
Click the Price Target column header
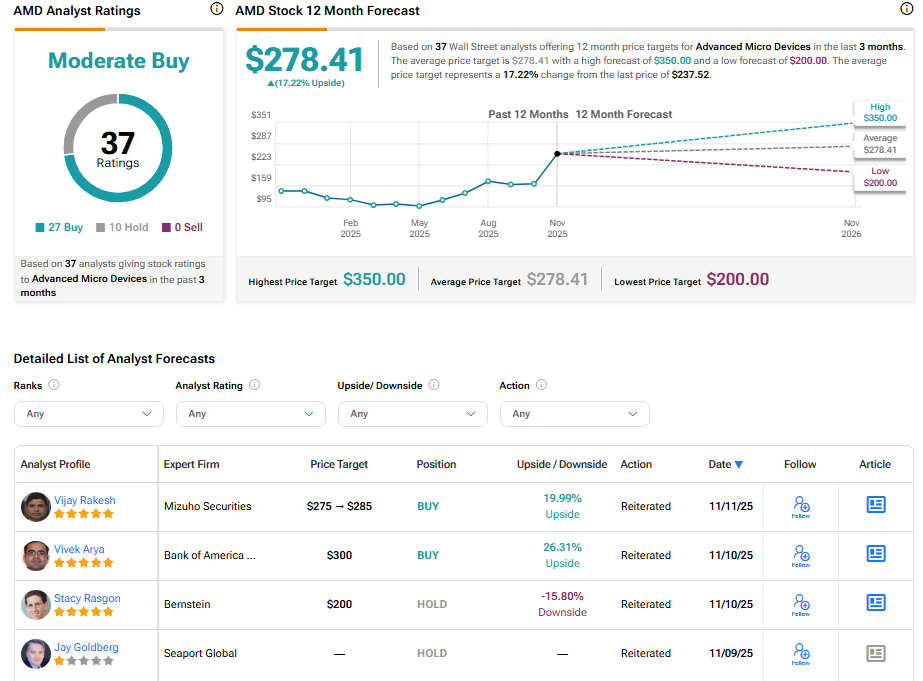point(339,464)
